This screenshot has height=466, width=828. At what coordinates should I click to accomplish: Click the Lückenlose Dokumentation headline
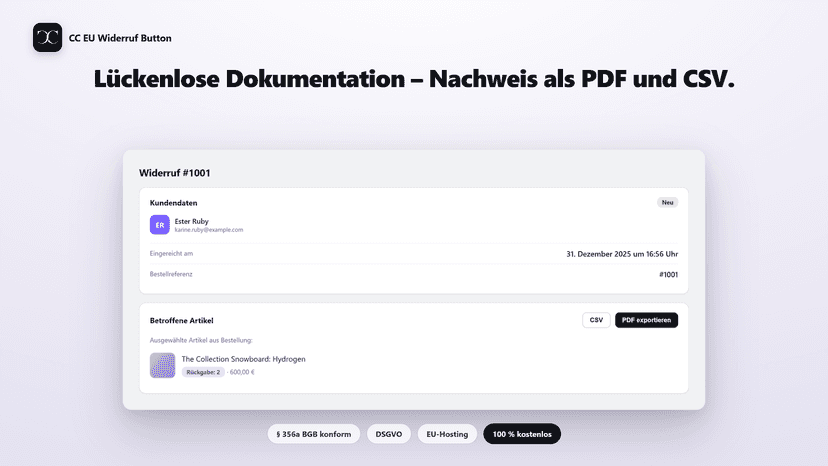point(414,79)
